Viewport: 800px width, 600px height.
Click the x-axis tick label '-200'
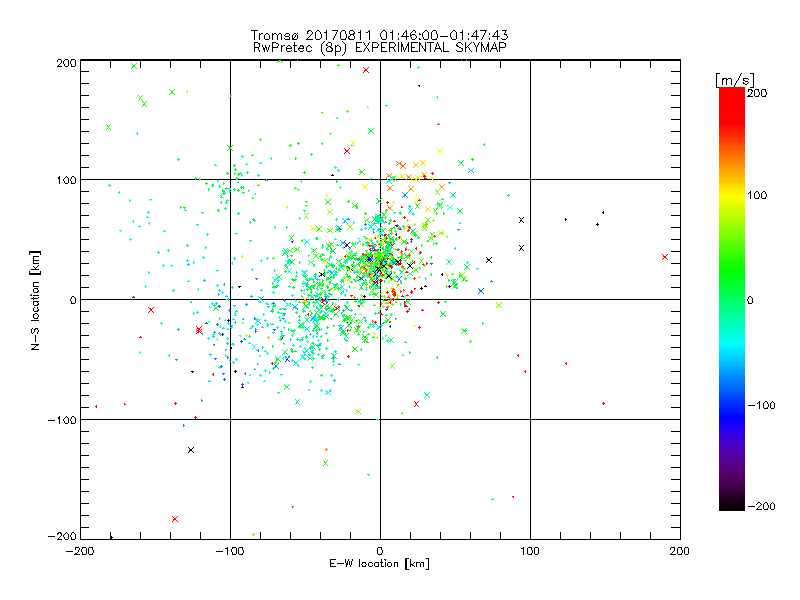click(80, 551)
